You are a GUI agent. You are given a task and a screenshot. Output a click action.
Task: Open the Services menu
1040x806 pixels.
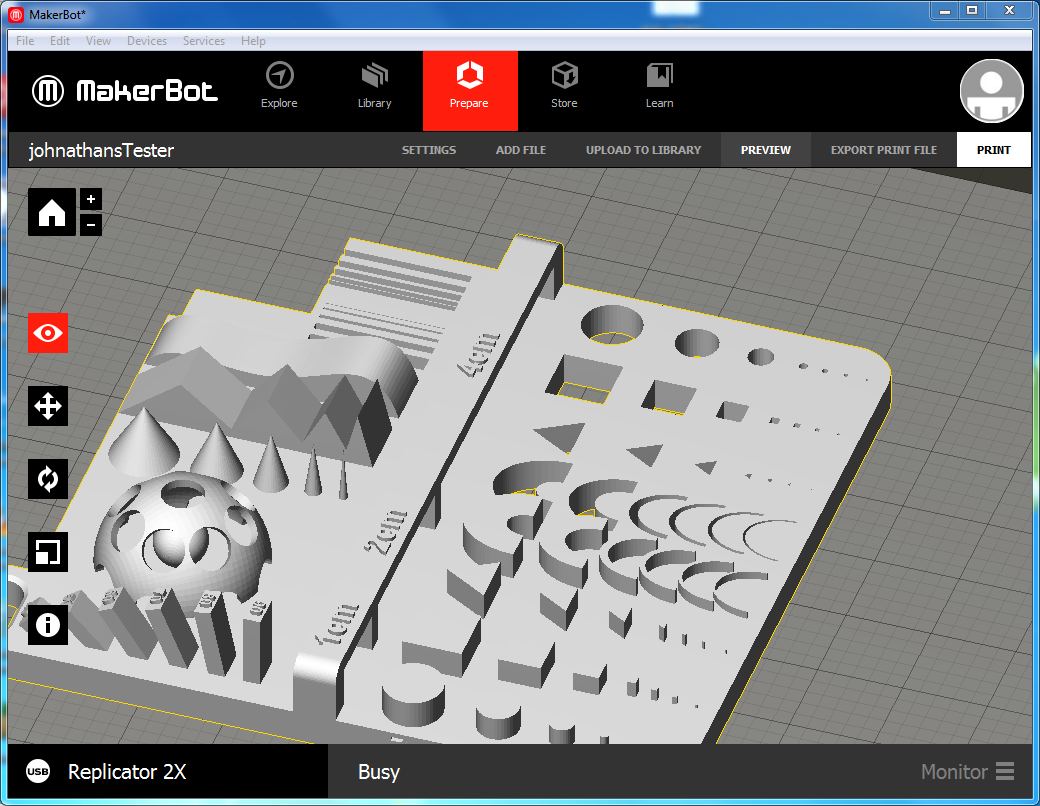point(204,40)
